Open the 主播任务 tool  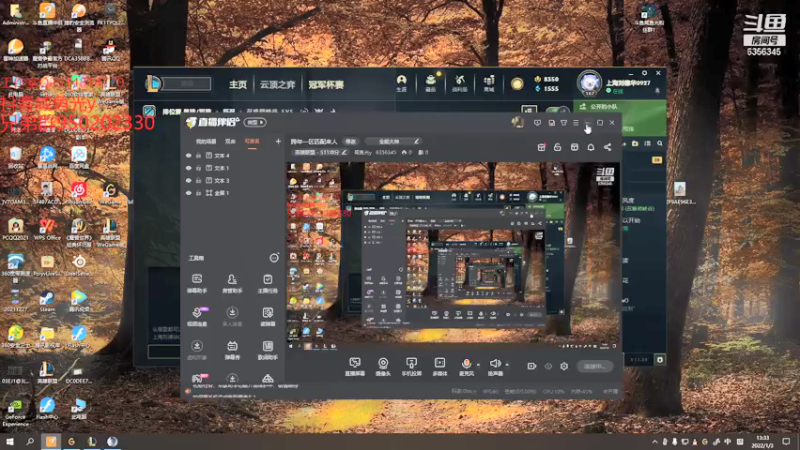tap(267, 283)
